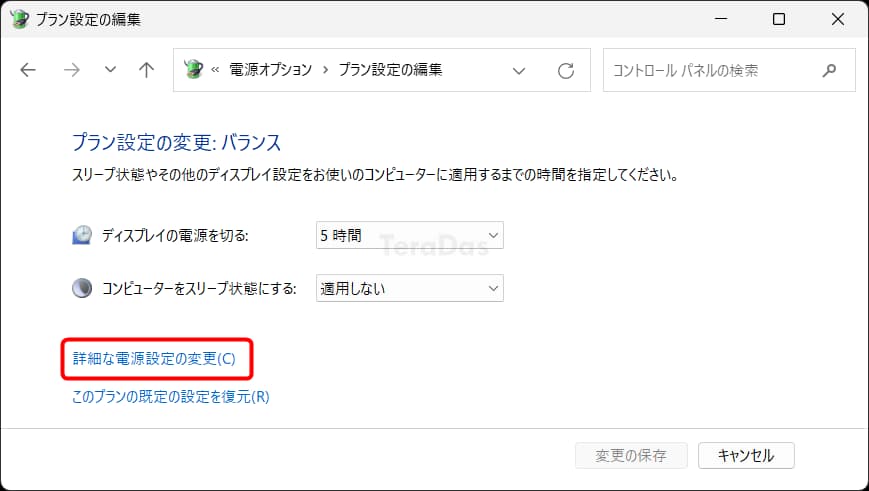Go forward with the right arrow
This screenshot has height=491, width=869.
71,70
